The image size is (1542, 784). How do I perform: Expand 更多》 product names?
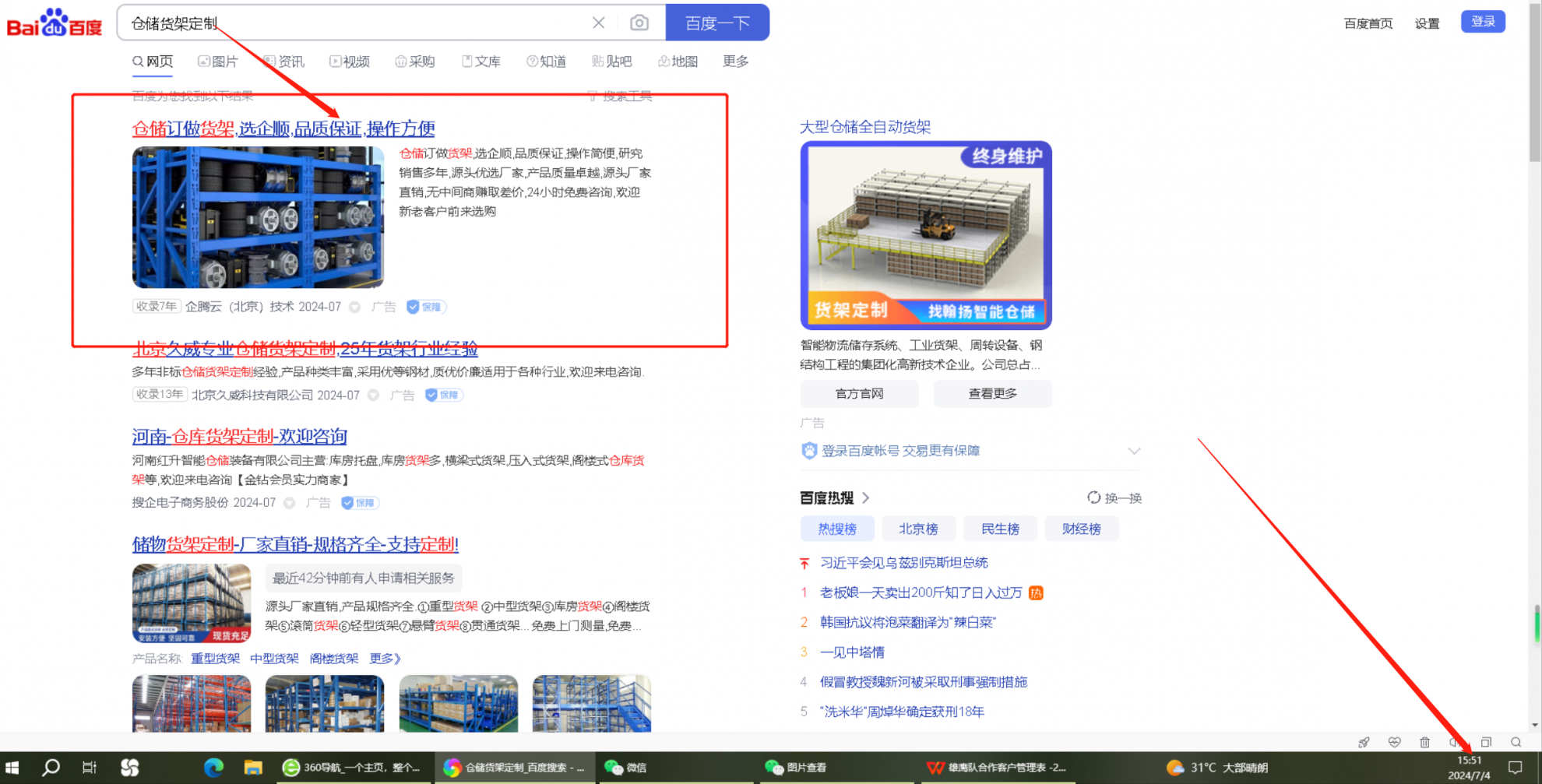click(x=385, y=659)
